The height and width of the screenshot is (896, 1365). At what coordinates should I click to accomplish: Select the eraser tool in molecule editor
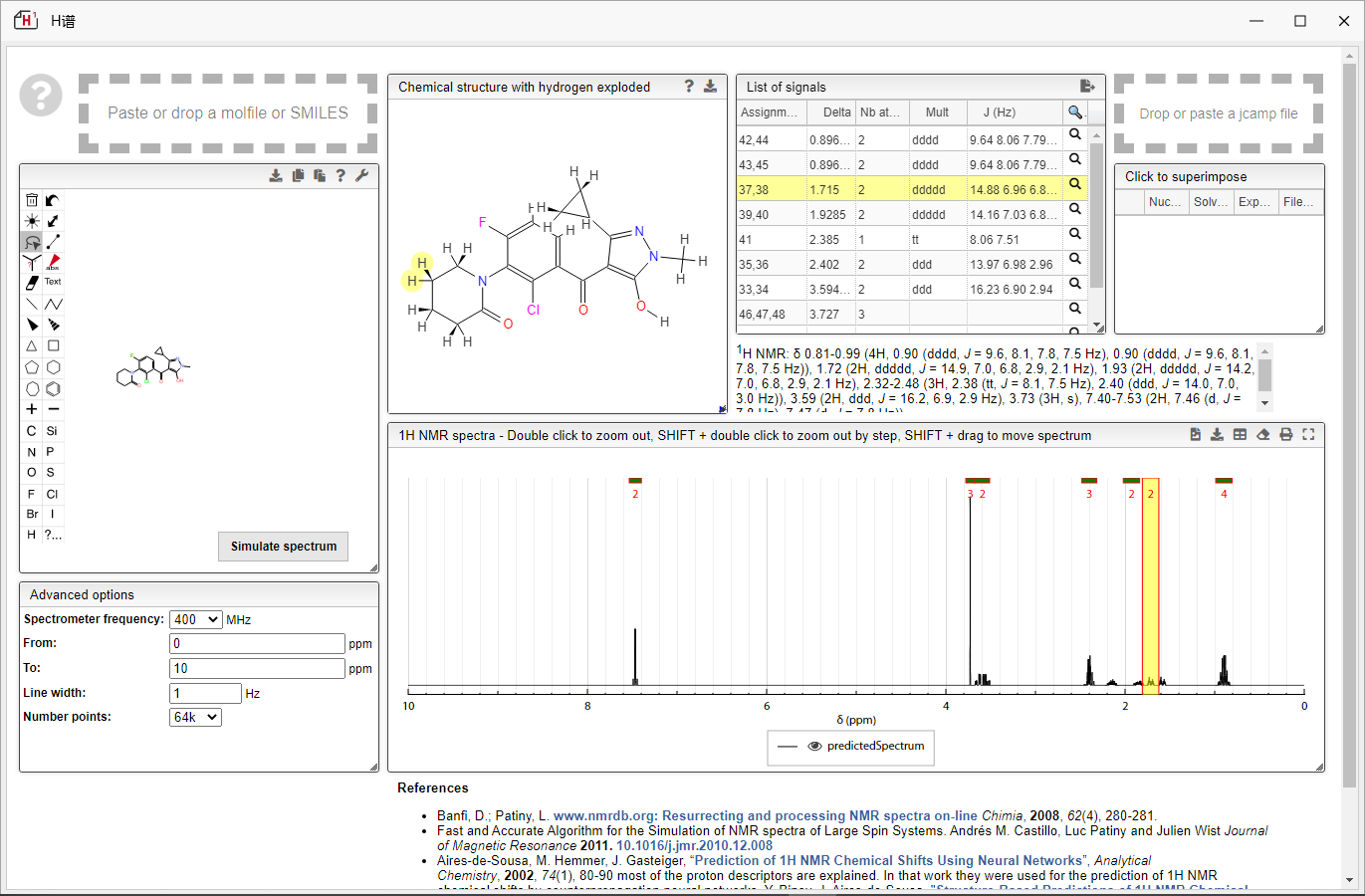(x=32, y=283)
